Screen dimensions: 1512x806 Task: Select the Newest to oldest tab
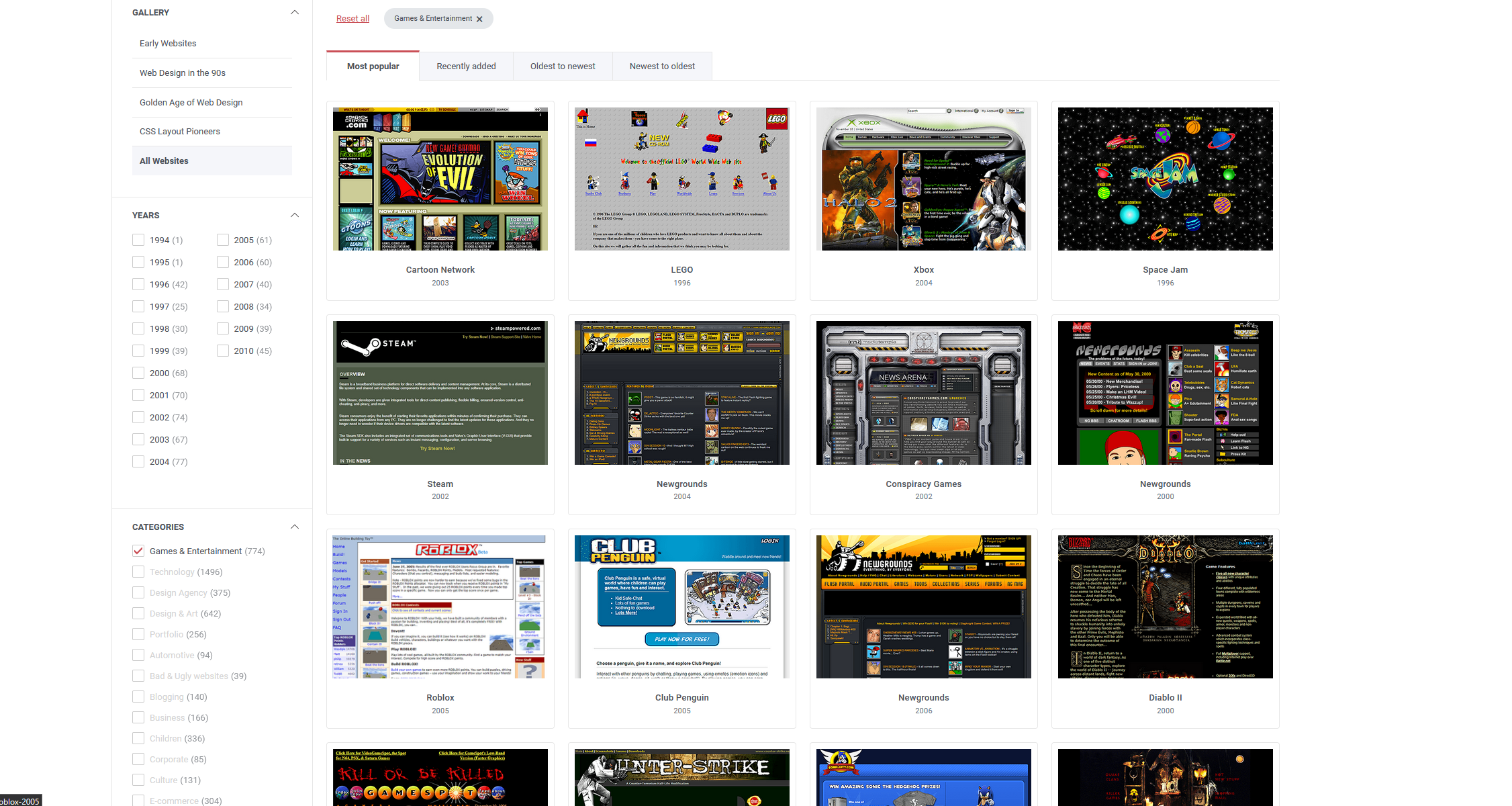coord(662,66)
